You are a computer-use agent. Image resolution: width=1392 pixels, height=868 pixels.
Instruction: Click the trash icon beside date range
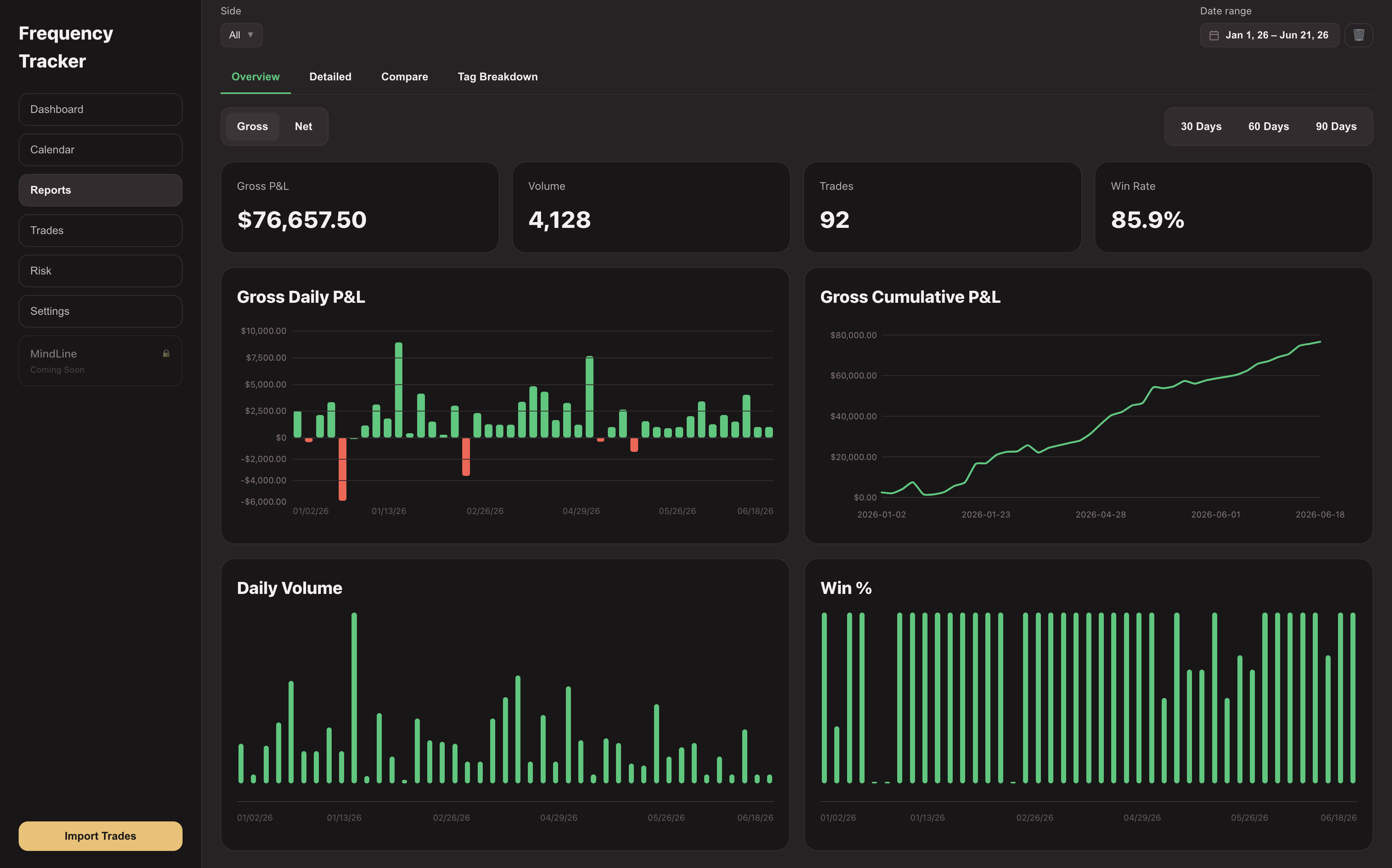pos(1358,35)
